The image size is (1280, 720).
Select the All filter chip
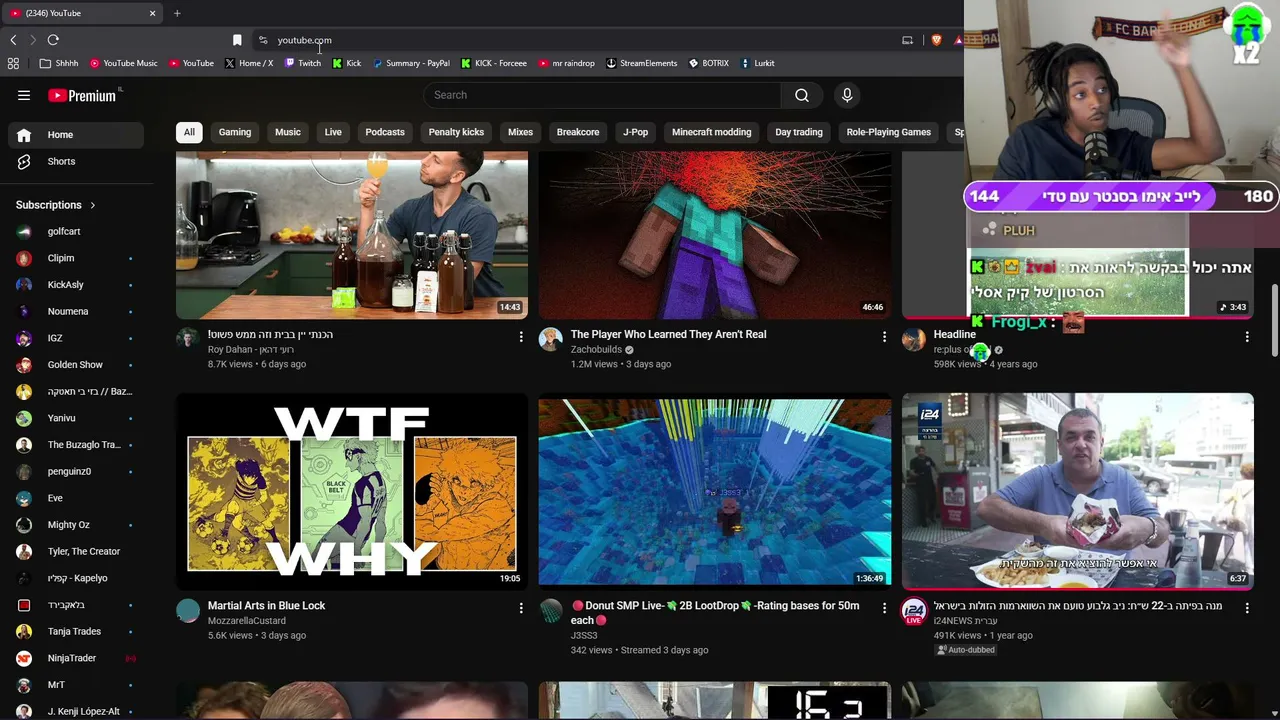click(x=189, y=132)
